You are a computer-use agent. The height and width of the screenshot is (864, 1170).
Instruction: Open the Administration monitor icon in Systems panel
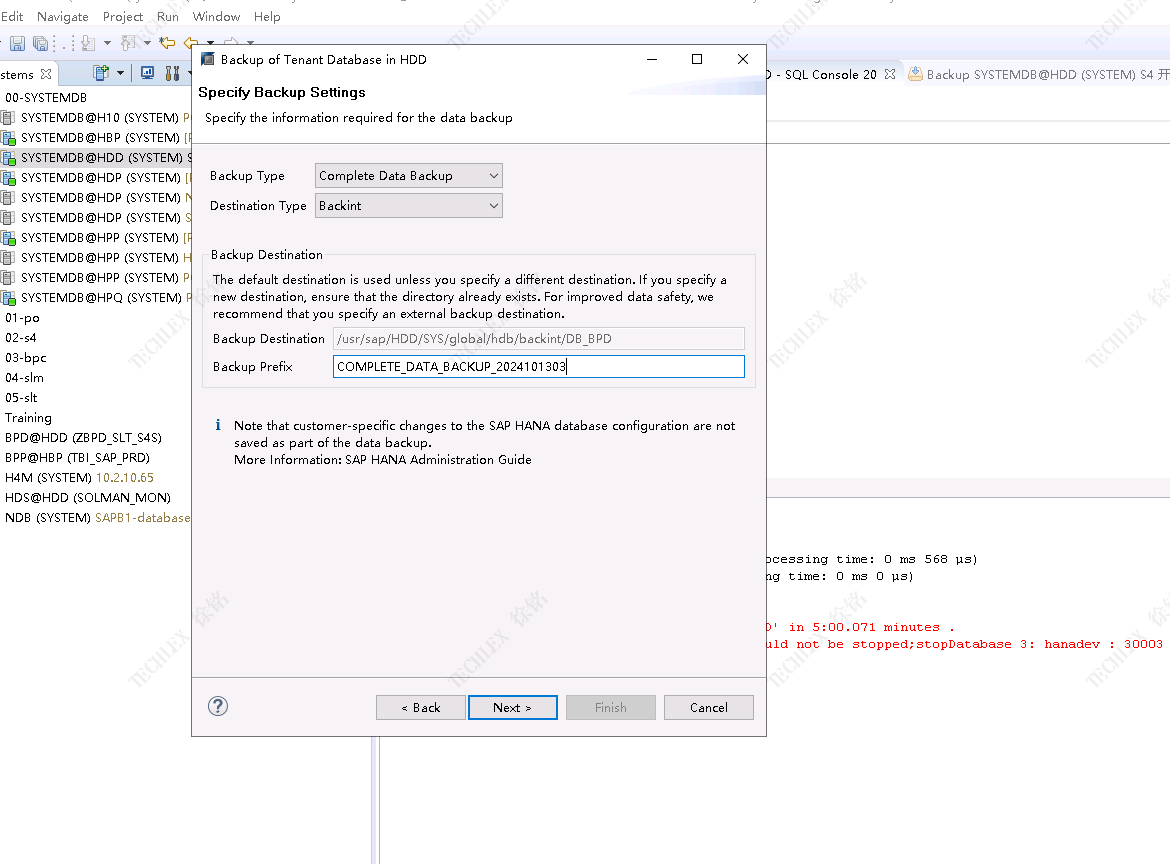(147, 73)
